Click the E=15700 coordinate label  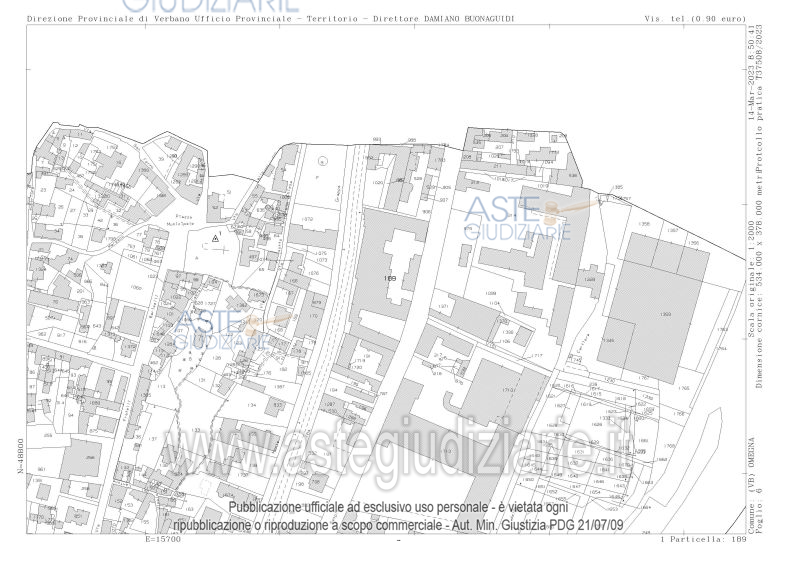[163, 540]
